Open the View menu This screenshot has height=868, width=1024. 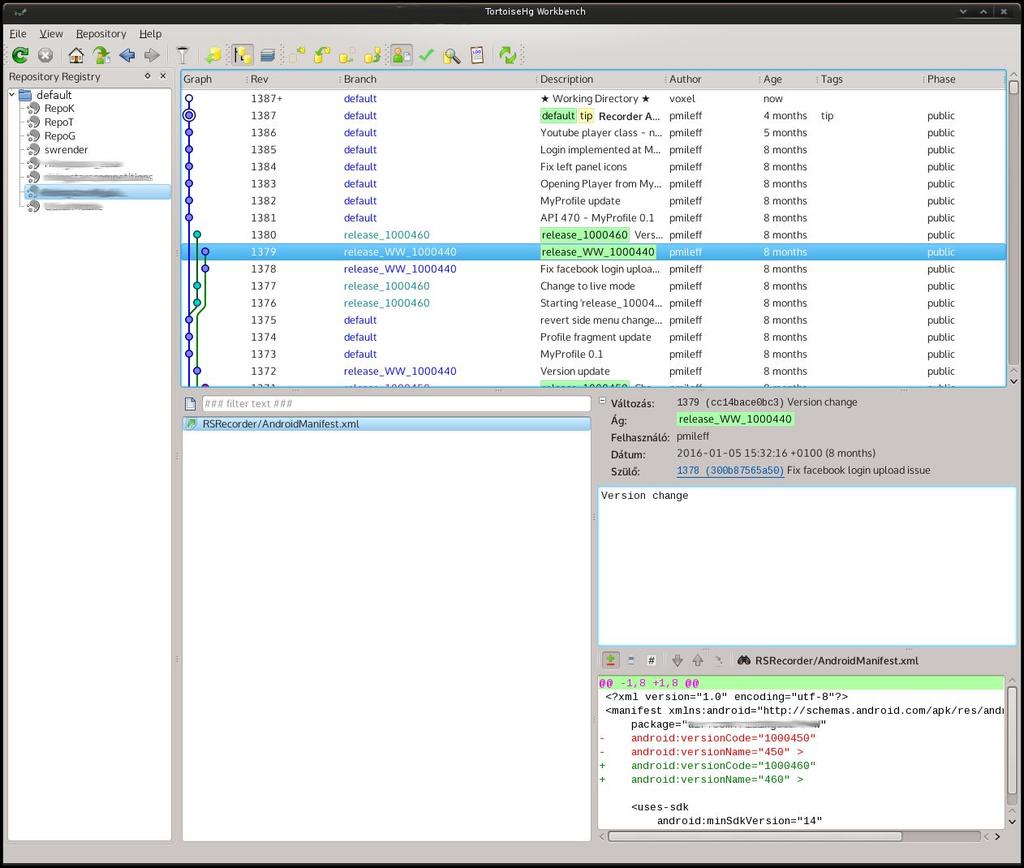tap(51, 33)
